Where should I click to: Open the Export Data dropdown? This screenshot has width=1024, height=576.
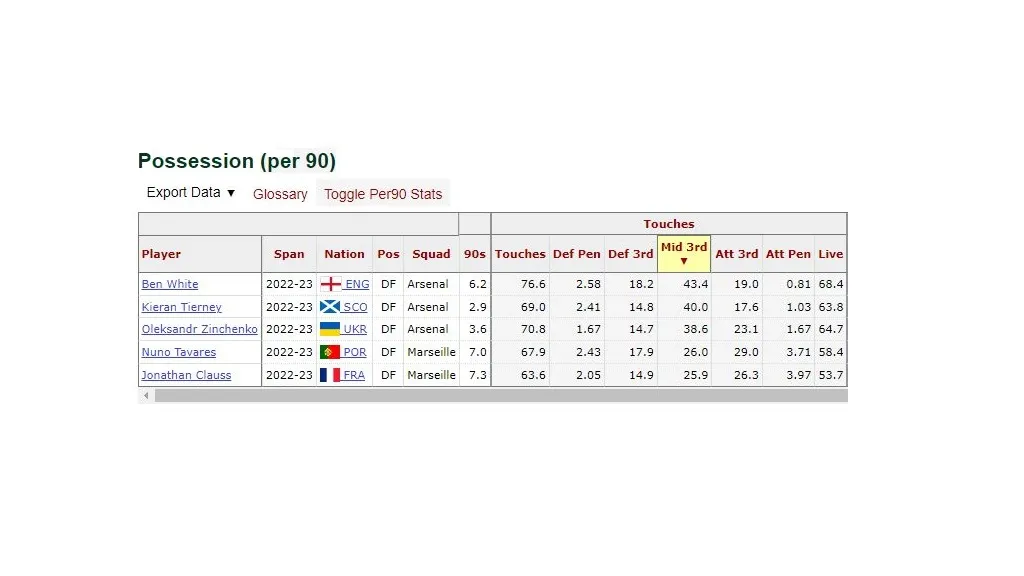(x=190, y=193)
